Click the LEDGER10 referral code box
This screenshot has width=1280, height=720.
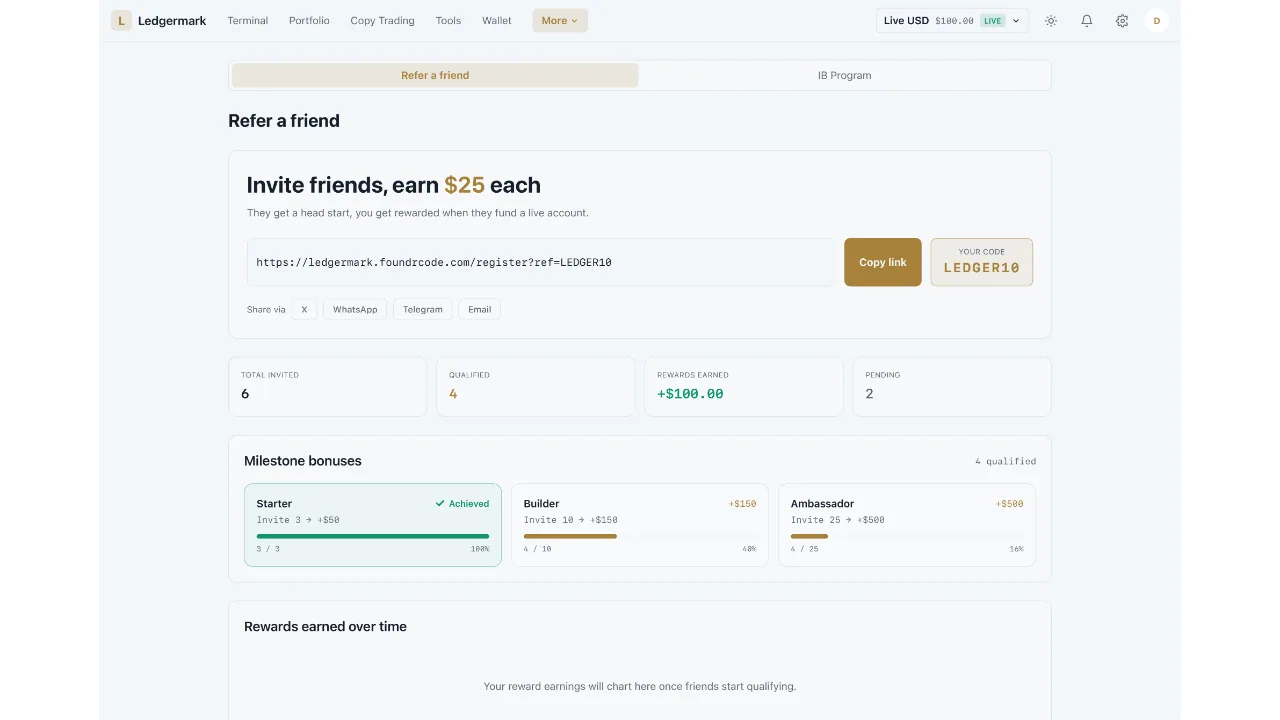[x=982, y=262]
